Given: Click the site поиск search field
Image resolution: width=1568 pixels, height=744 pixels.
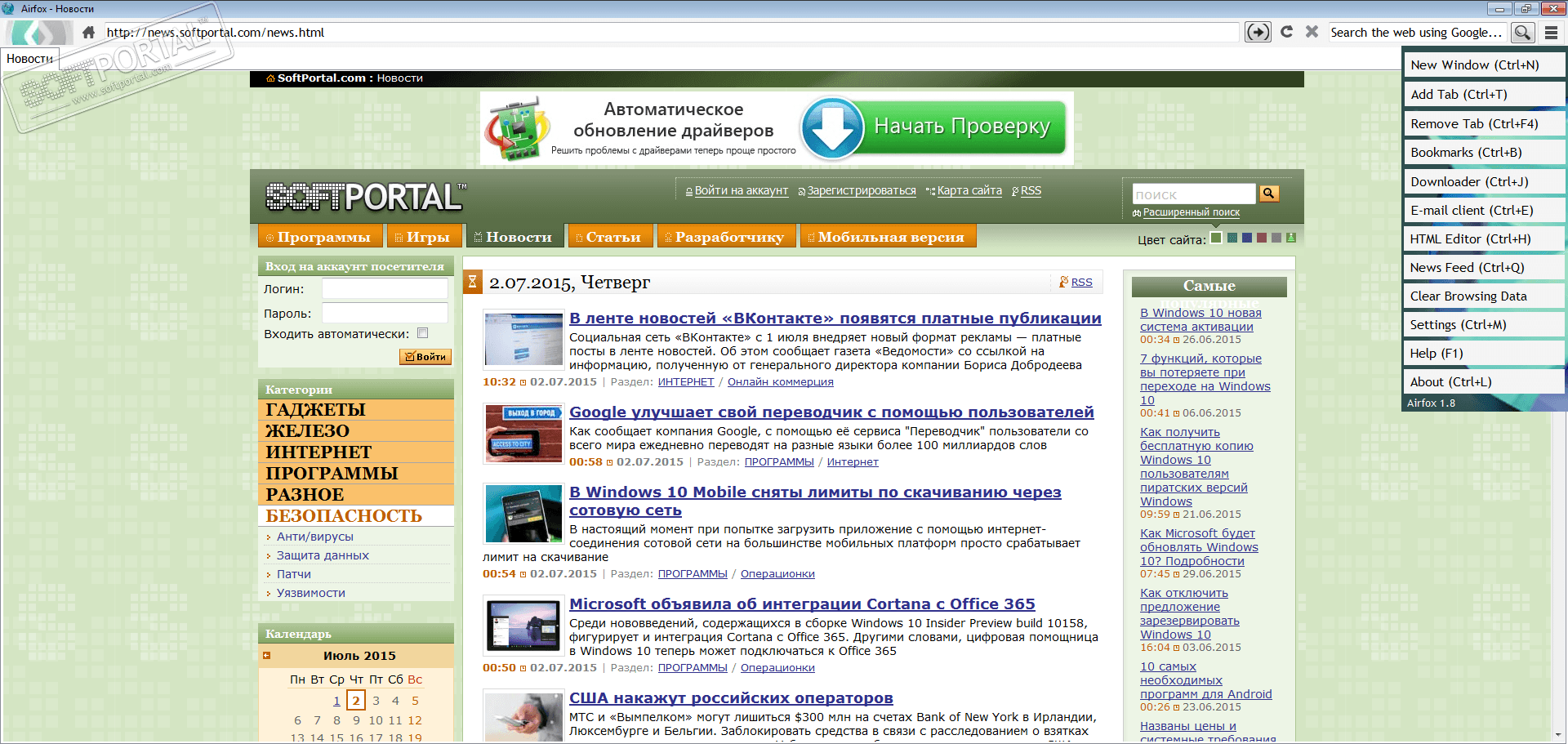Looking at the screenshot, I should coord(1194,194).
